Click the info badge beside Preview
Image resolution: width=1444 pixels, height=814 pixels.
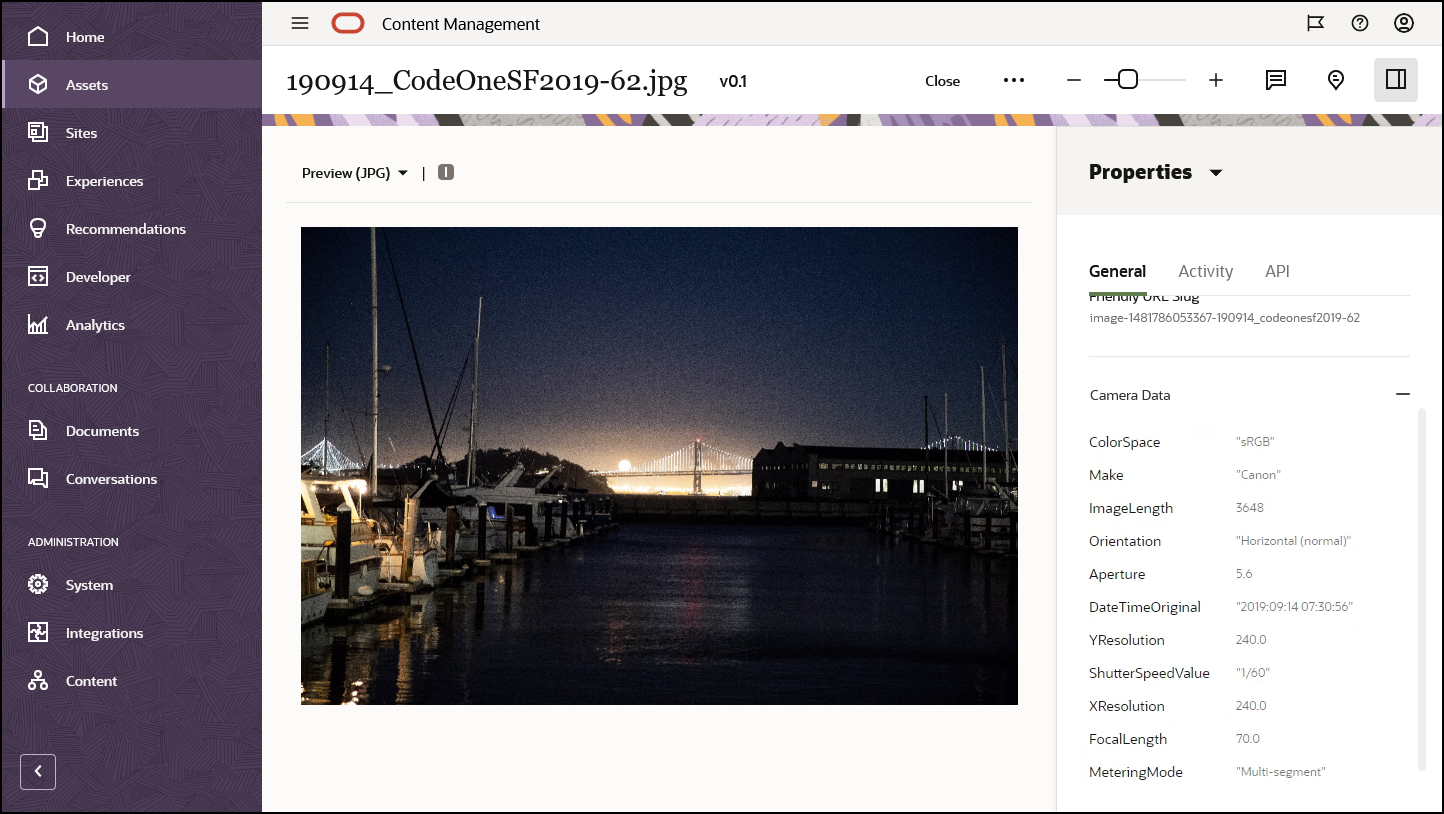446,172
